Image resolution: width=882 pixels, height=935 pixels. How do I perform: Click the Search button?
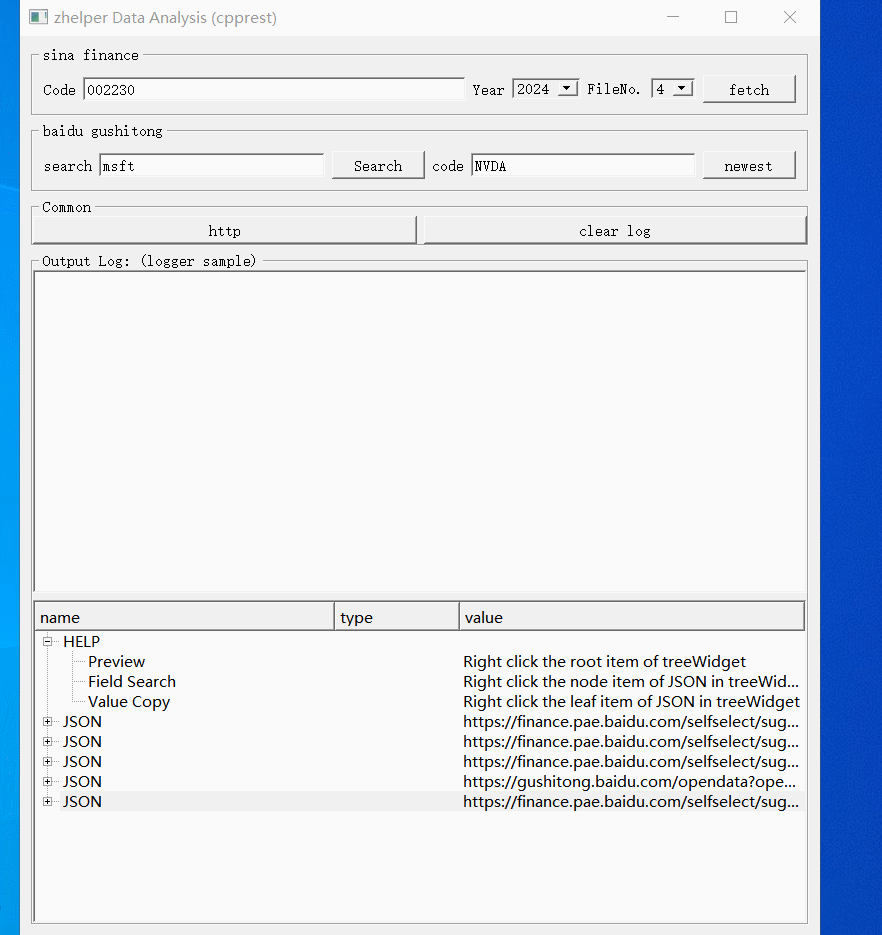pyautogui.click(x=378, y=166)
